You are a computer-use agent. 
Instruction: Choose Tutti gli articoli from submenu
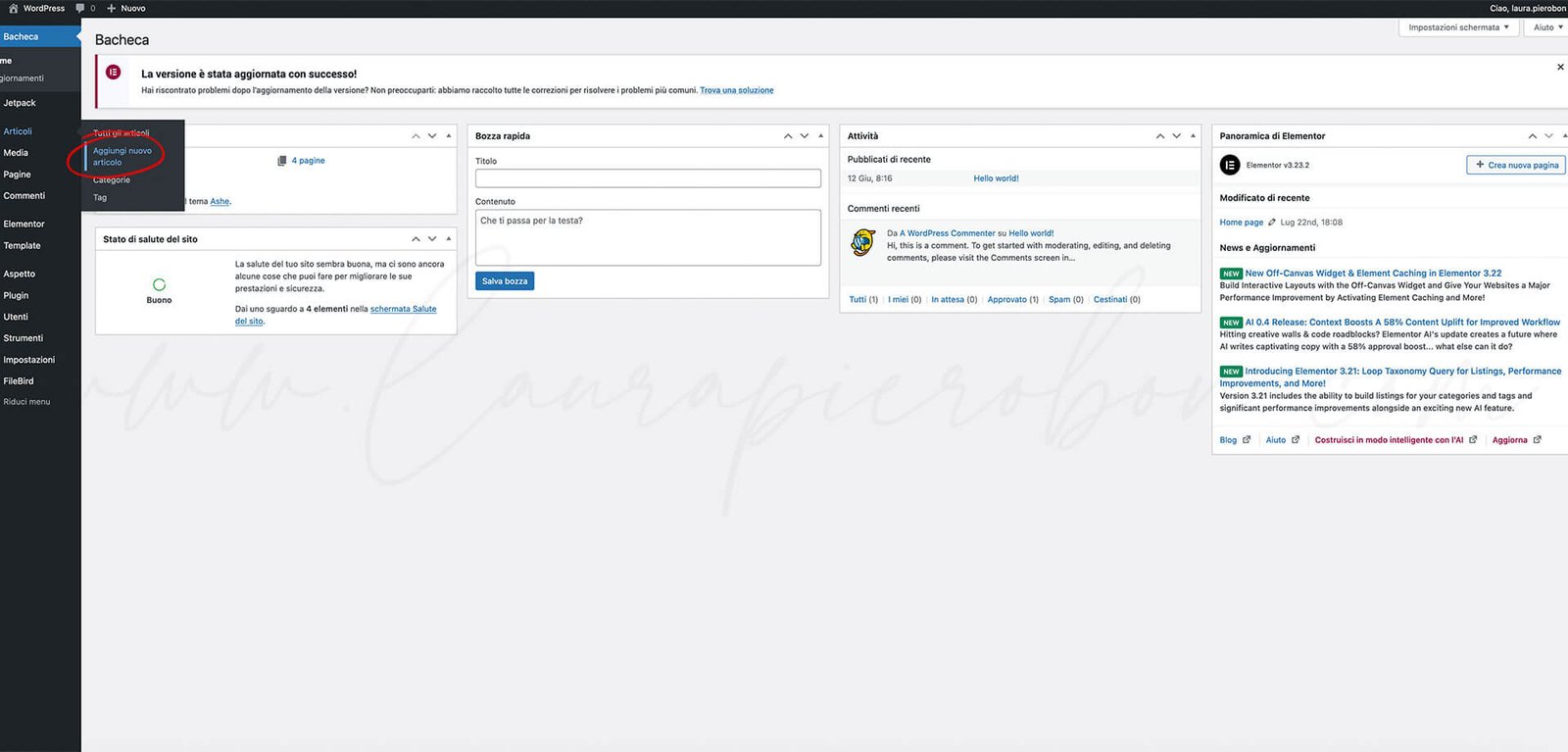pyautogui.click(x=122, y=133)
